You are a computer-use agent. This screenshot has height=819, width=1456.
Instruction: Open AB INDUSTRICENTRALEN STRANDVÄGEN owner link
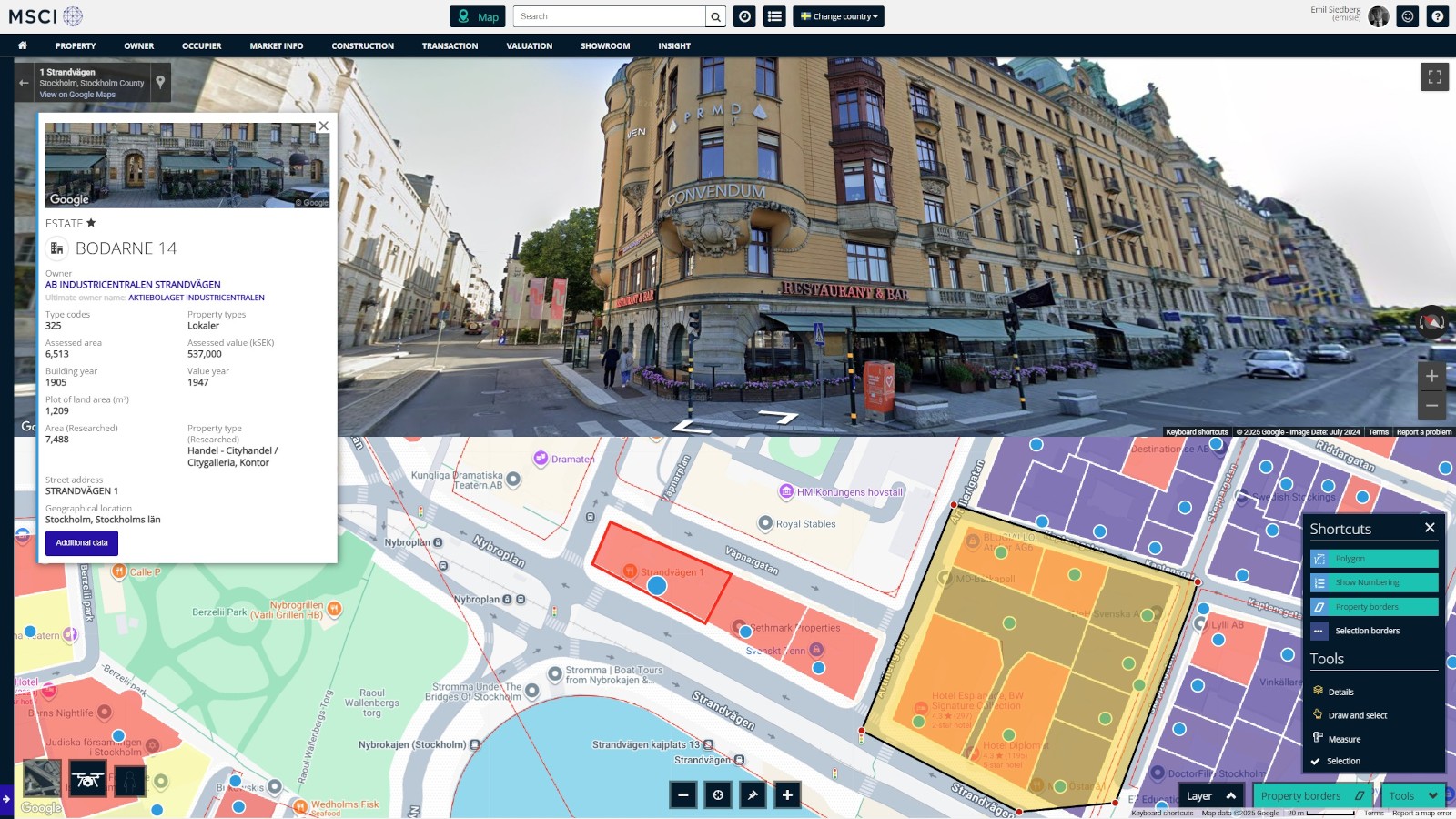click(133, 285)
